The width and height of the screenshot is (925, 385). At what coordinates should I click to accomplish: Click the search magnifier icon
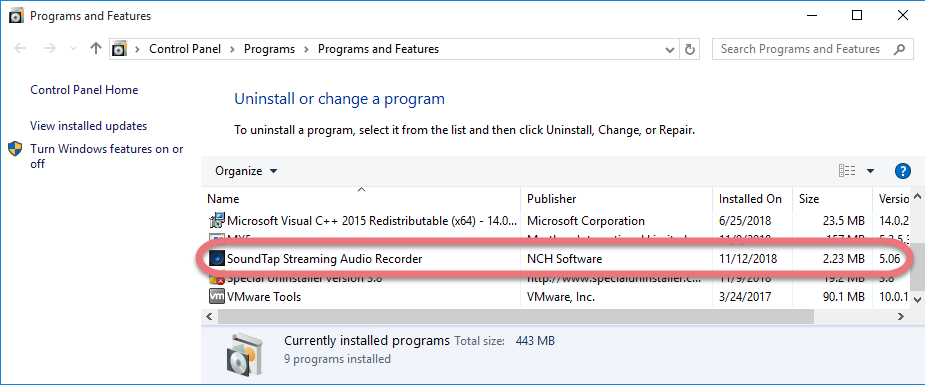tap(900, 49)
